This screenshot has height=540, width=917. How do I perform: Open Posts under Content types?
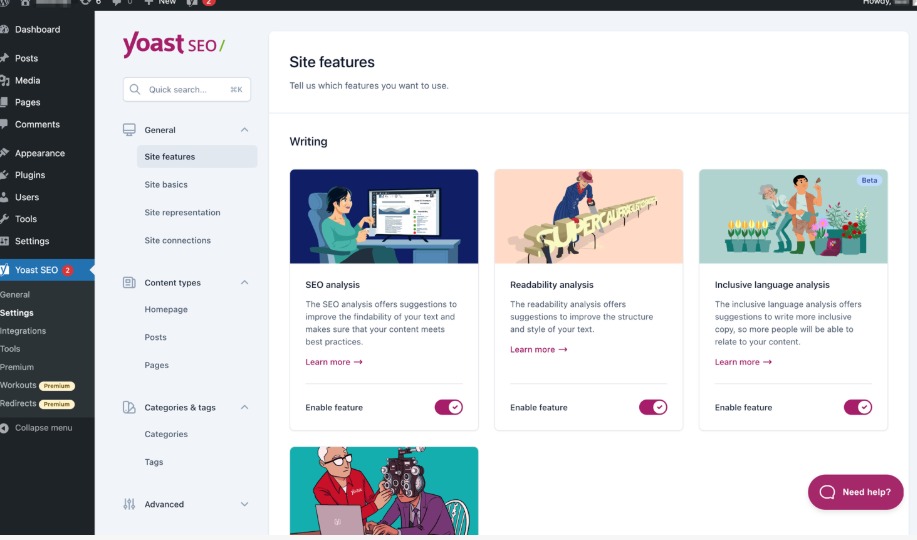pos(156,337)
